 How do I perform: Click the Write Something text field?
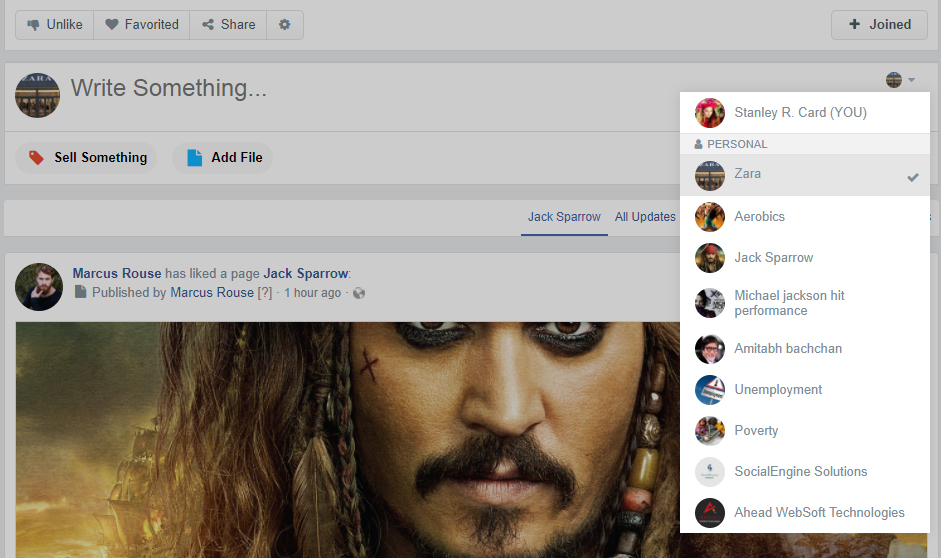(400, 89)
